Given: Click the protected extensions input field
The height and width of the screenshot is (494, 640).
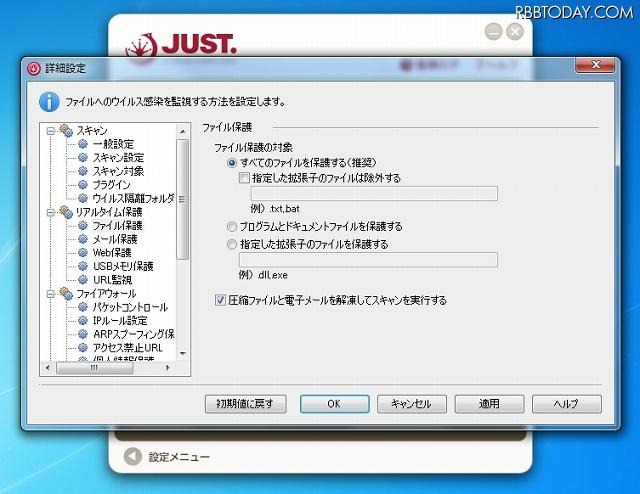Looking at the screenshot, I should (368, 260).
